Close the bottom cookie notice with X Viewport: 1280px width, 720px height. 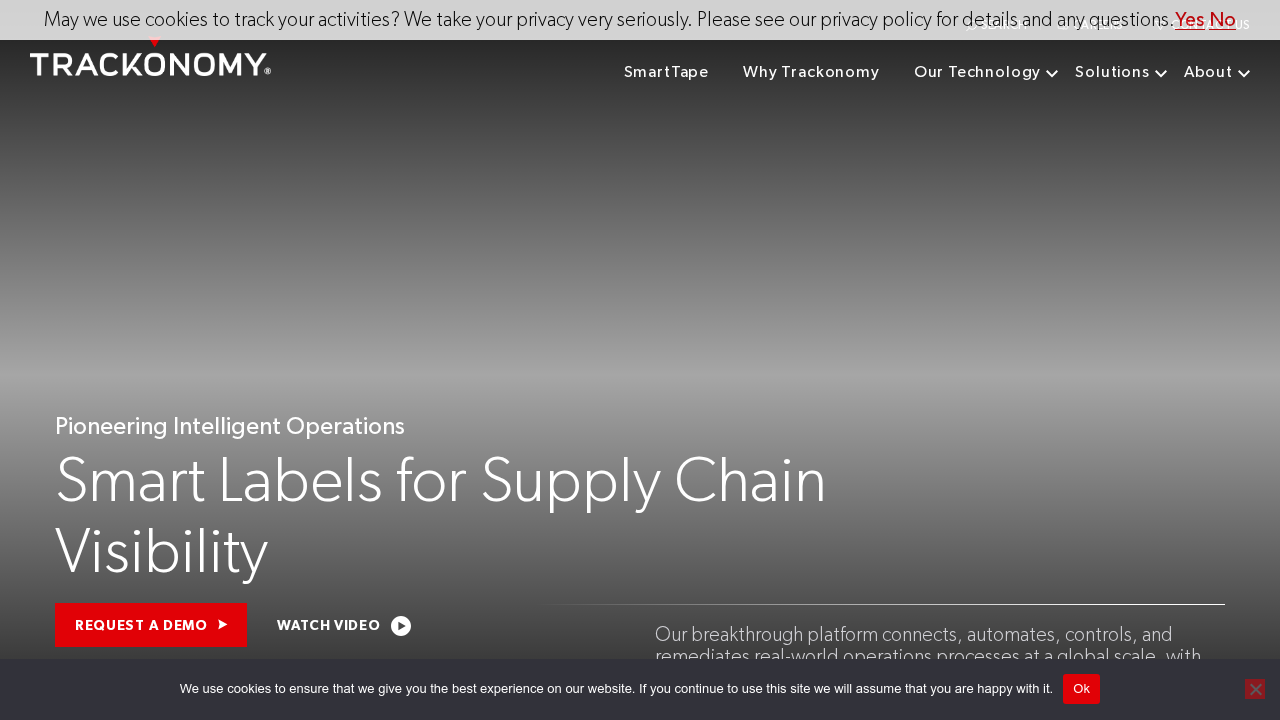[x=1255, y=689]
